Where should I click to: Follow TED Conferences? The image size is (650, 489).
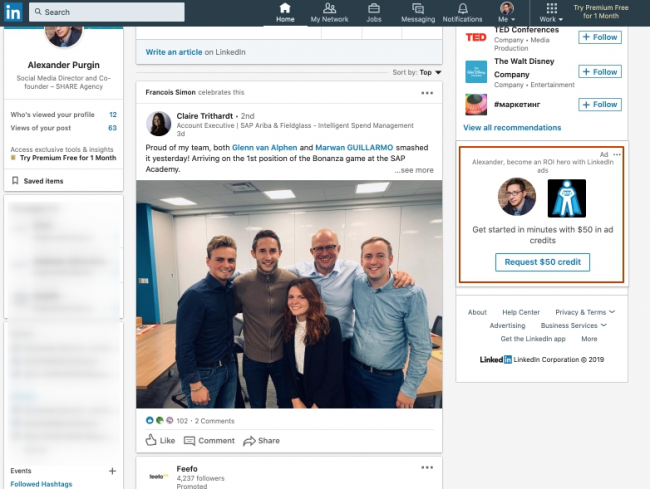[599, 37]
